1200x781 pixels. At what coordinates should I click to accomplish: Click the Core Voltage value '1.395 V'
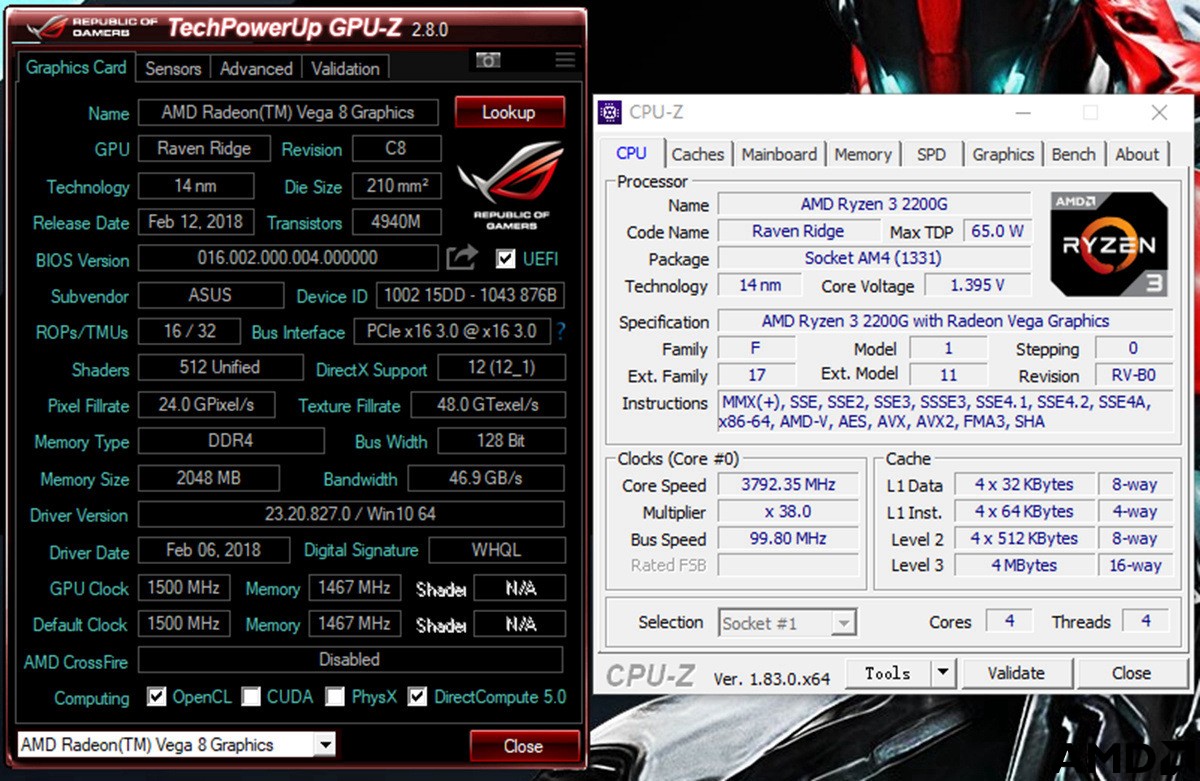[x=977, y=285]
